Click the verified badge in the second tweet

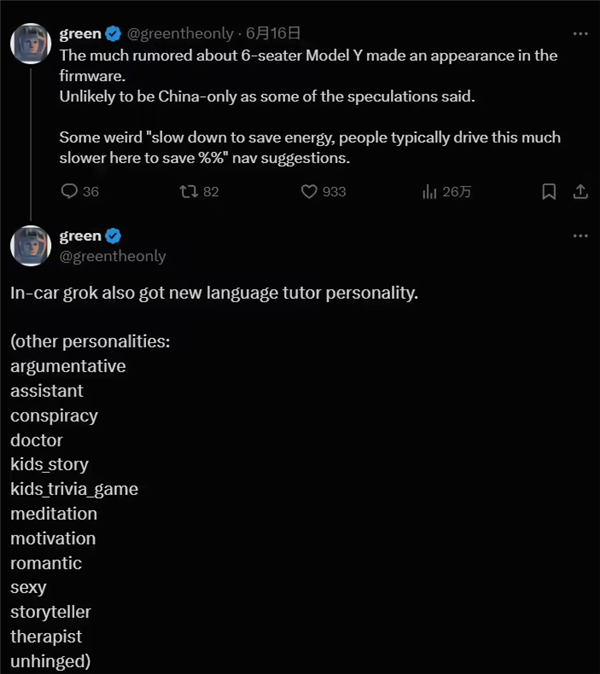(x=113, y=236)
